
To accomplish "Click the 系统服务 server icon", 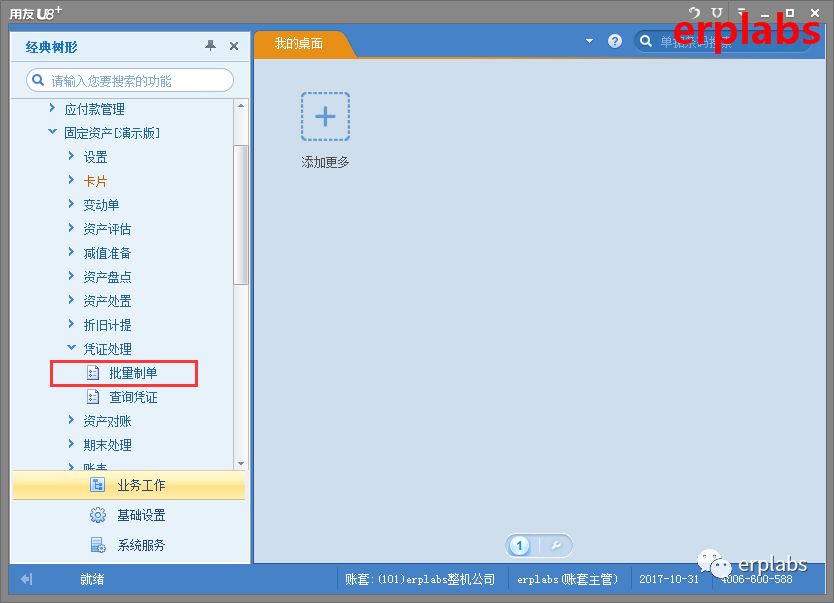I will 98,545.
